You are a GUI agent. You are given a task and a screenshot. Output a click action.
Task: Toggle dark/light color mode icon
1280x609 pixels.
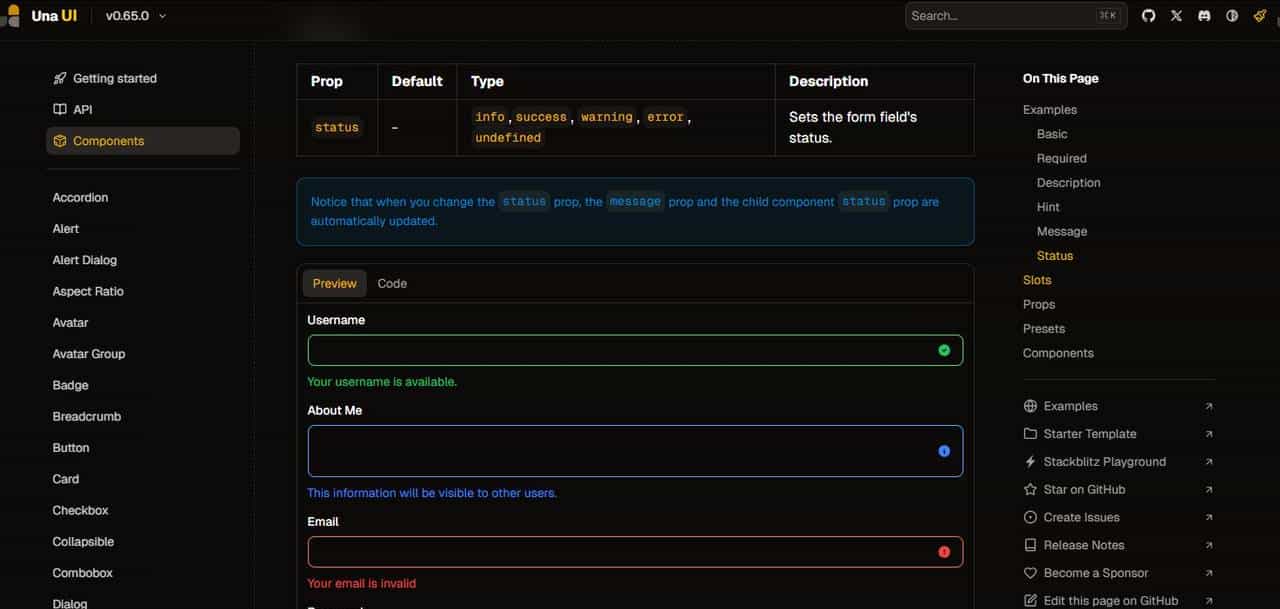[x=1232, y=16]
